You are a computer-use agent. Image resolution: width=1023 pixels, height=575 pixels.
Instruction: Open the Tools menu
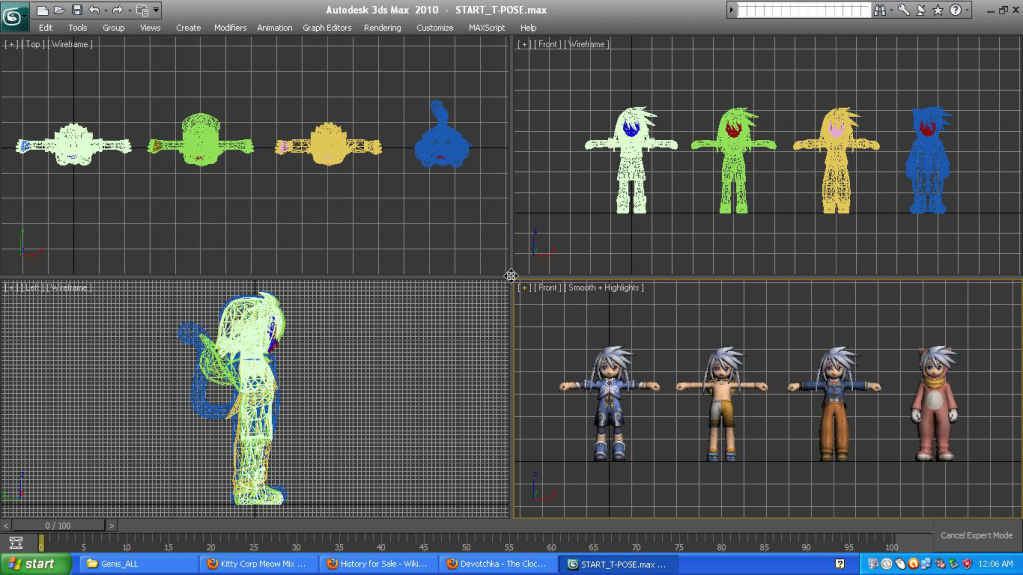click(x=78, y=28)
